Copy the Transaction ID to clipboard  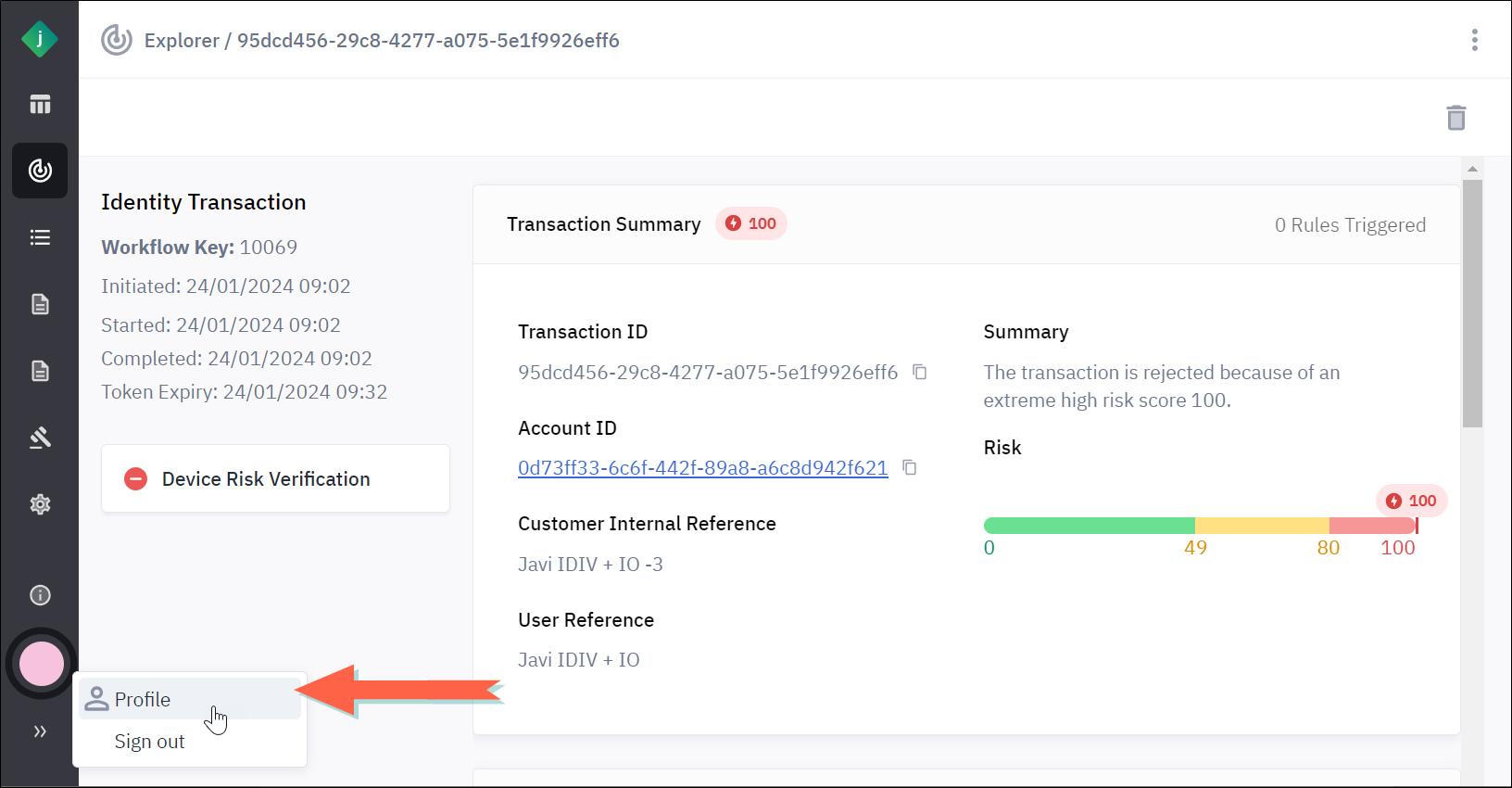point(920,373)
